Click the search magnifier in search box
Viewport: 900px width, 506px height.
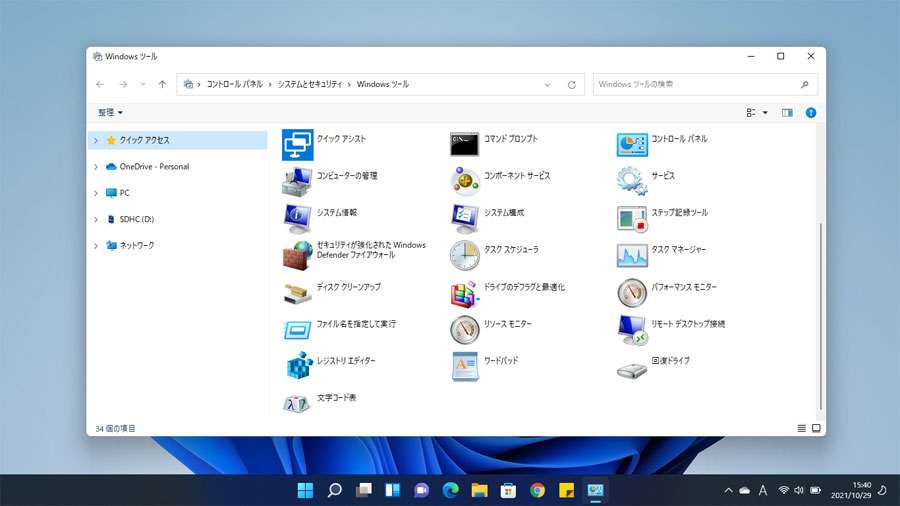click(805, 84)
